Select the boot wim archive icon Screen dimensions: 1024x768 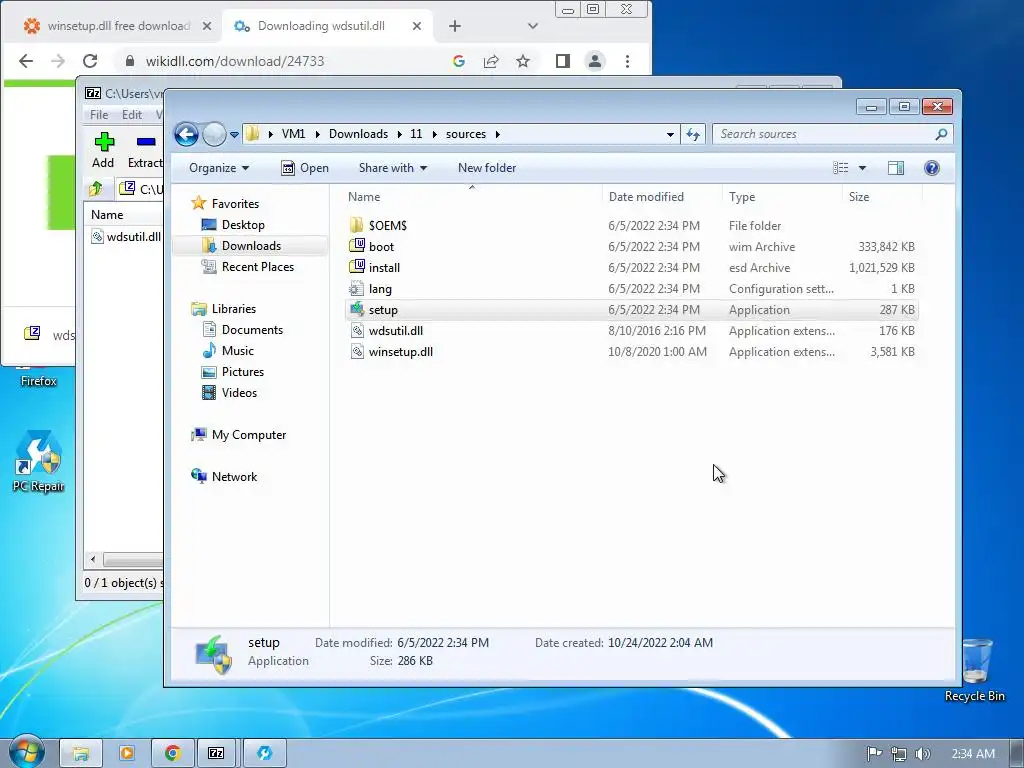click(x=357, y=246)
